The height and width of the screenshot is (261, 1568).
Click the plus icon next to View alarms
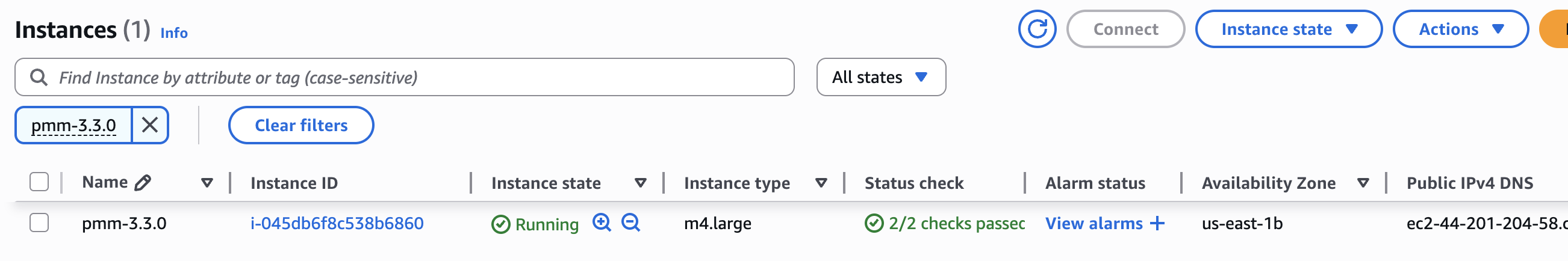(1157, 223)
